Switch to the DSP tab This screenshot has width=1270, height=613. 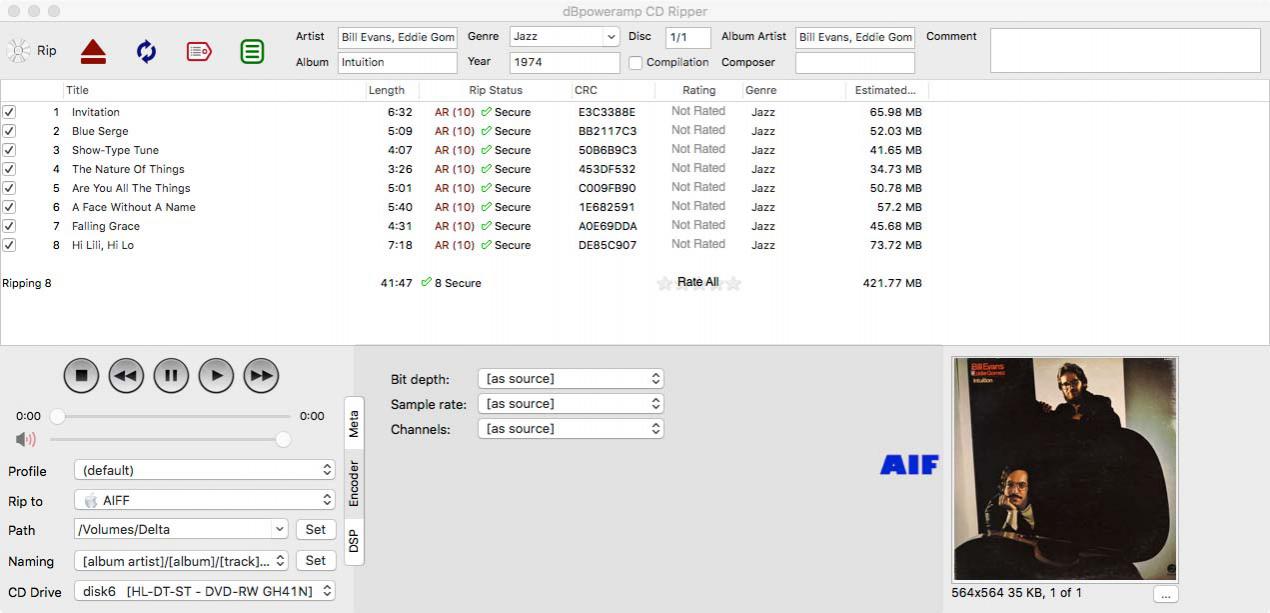[x=354, y=541]
